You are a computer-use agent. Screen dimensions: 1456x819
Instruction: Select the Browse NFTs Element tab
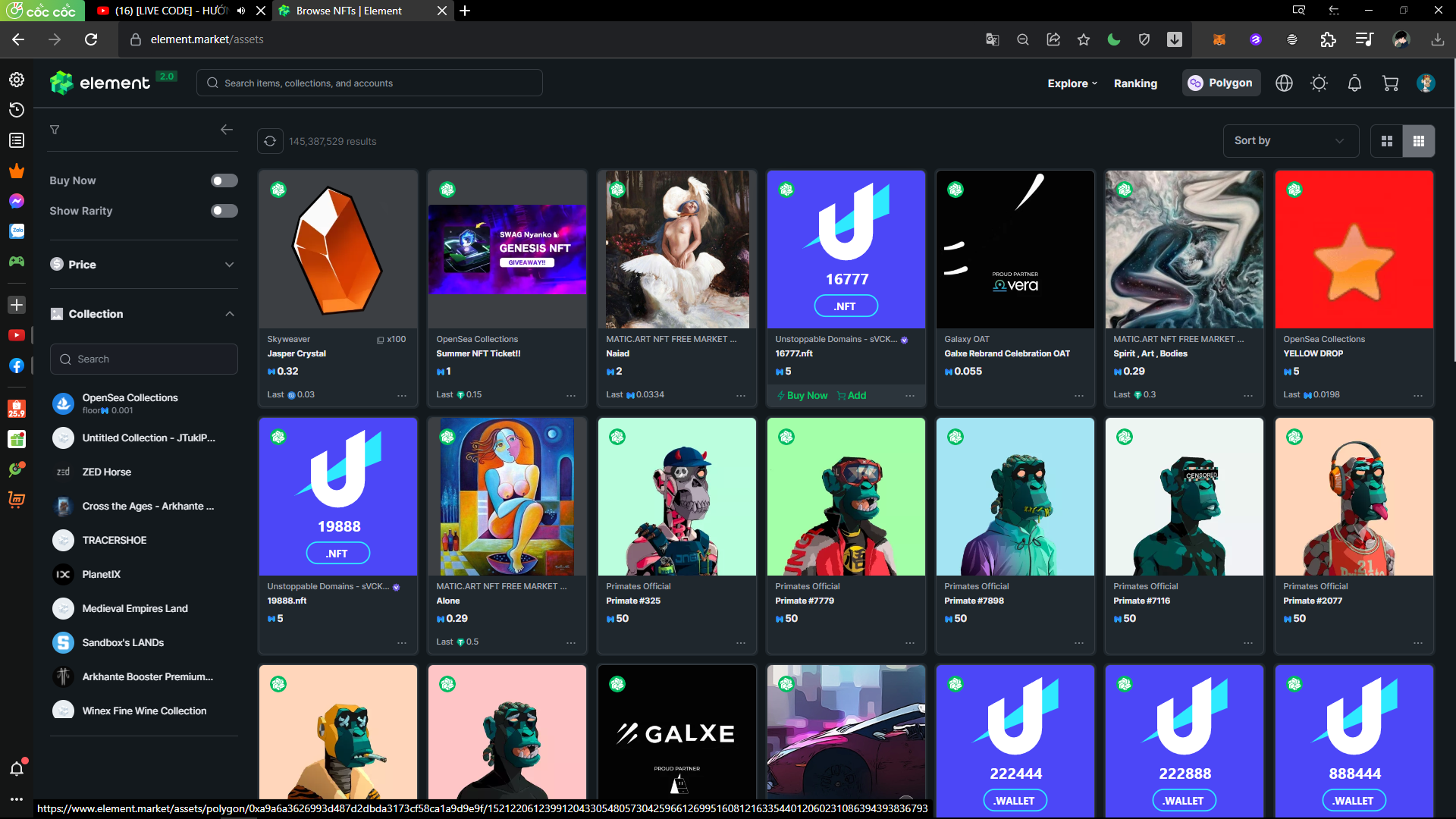tap(349, 11)
